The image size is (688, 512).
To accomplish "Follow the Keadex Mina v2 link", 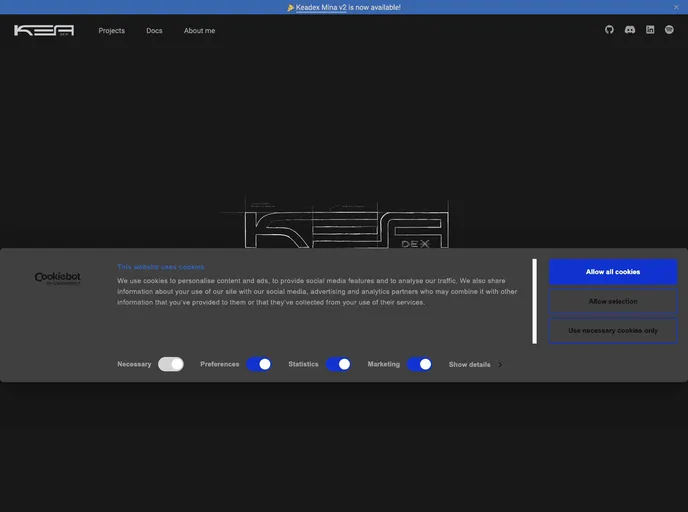I will (321, 7).
